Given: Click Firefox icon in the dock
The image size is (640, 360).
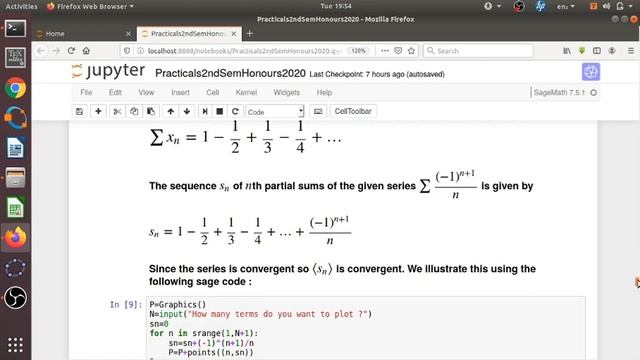Looking at the screenshot, I should 16,238.
